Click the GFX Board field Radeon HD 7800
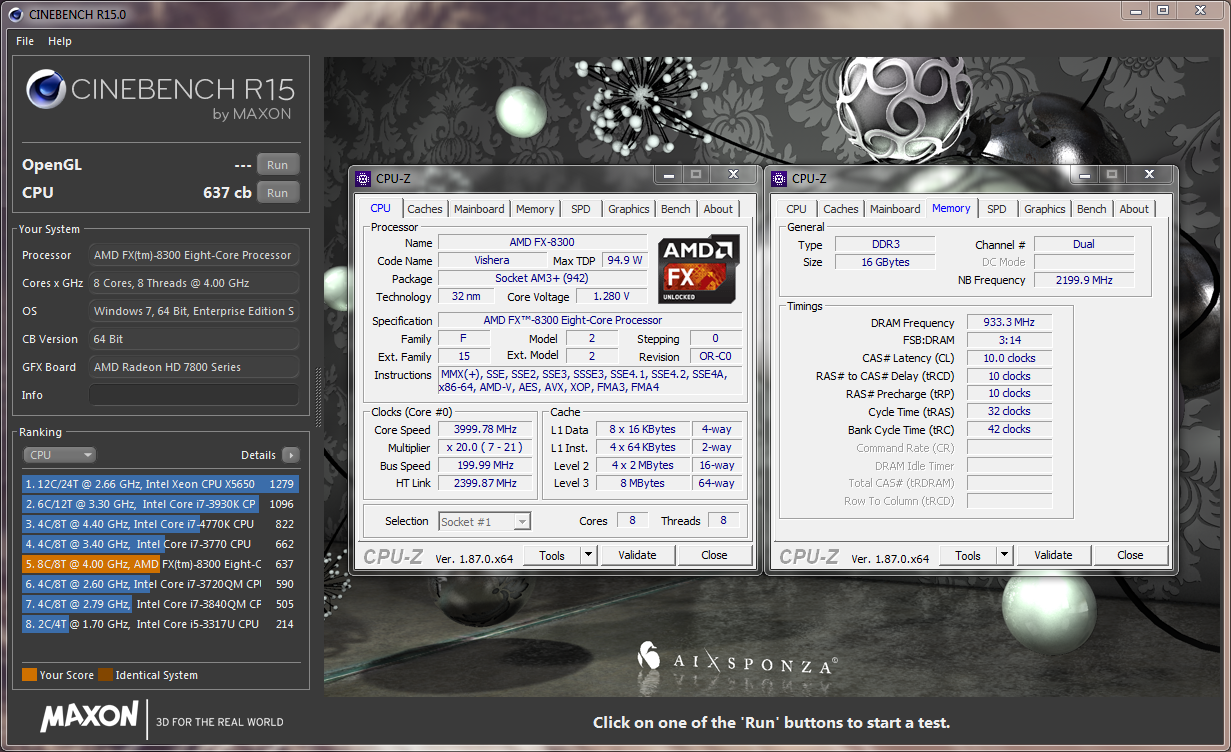The width and height of the screenshot is (1231, 752). [x=194, y=367]
